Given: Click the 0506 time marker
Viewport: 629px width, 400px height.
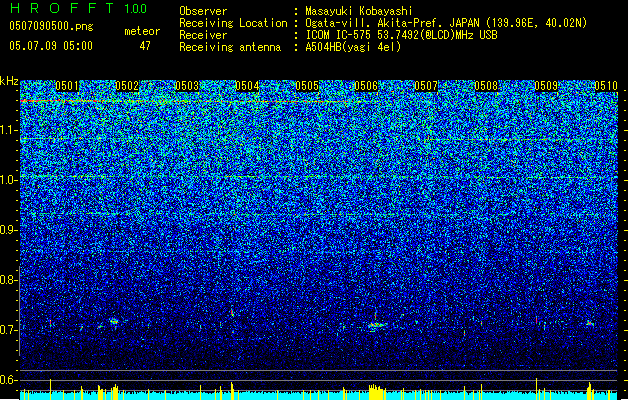Looking at the screenshot, I should pos(366,86).
